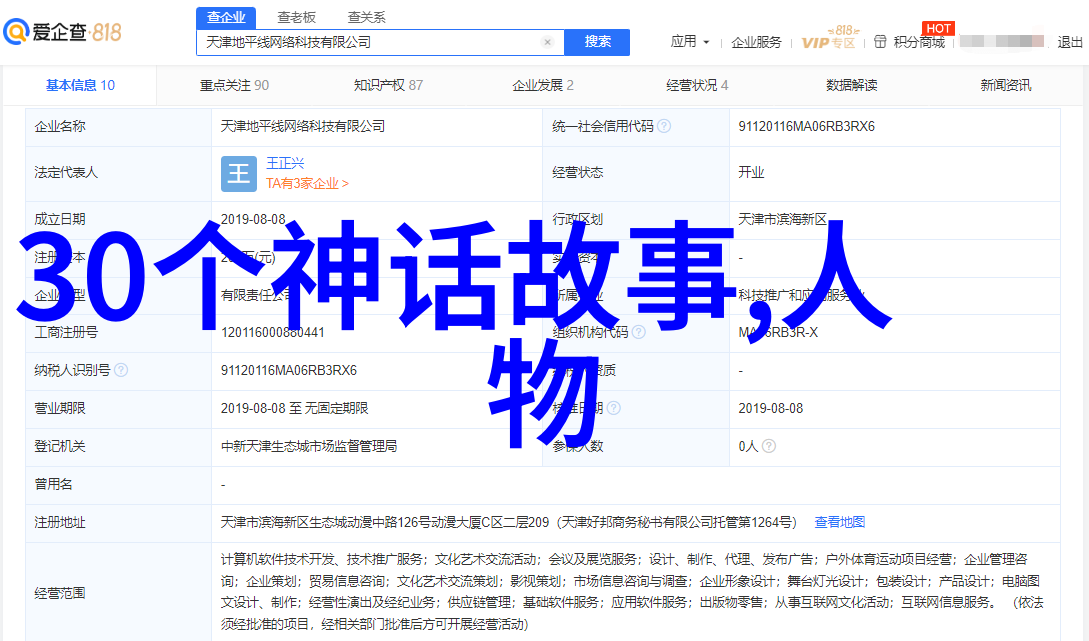Click the 登记机关 label cell
This screenshot has width=1089, height=641.
pos(118,447)
